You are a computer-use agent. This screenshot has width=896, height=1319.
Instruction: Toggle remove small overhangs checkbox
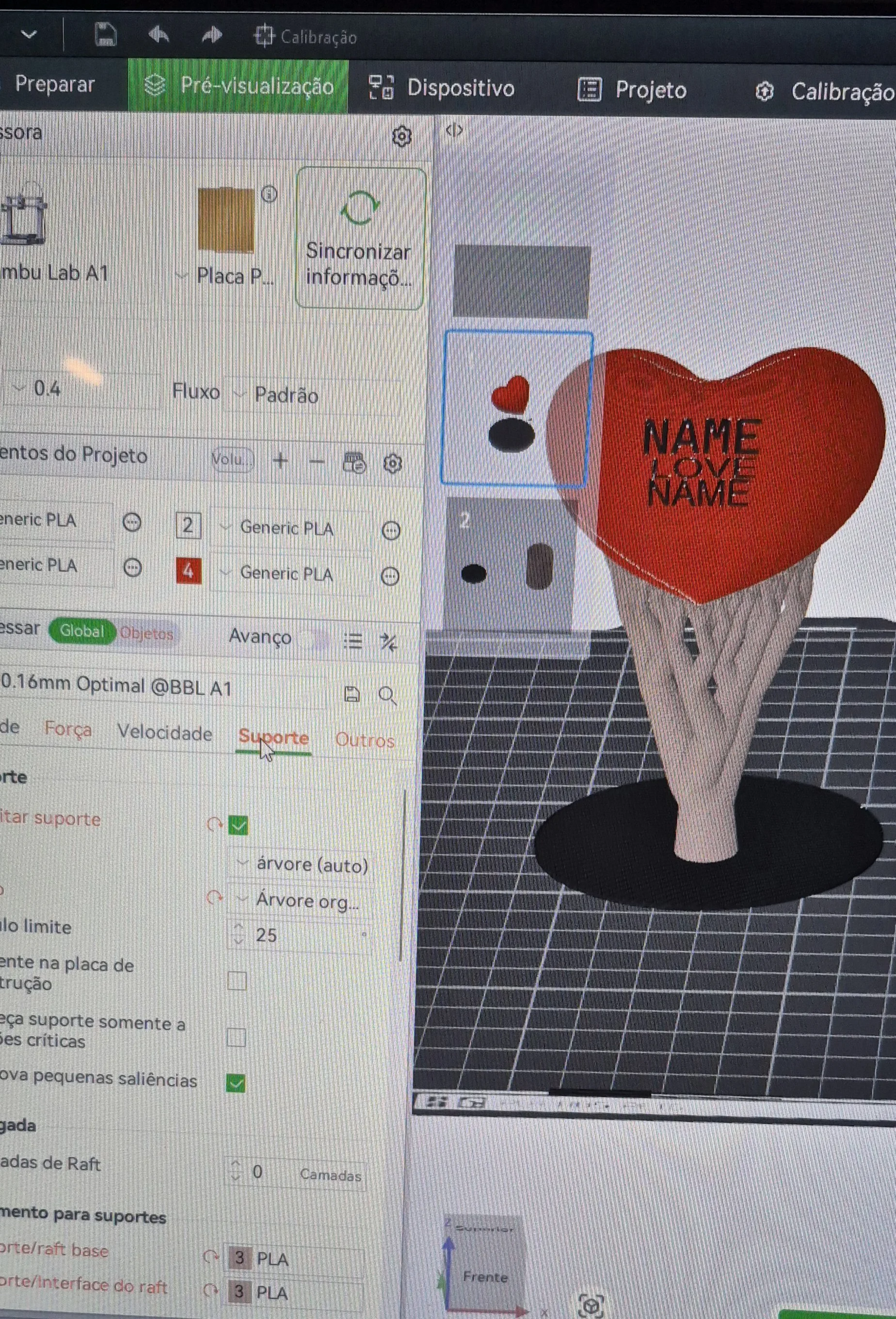(236, 1083)
